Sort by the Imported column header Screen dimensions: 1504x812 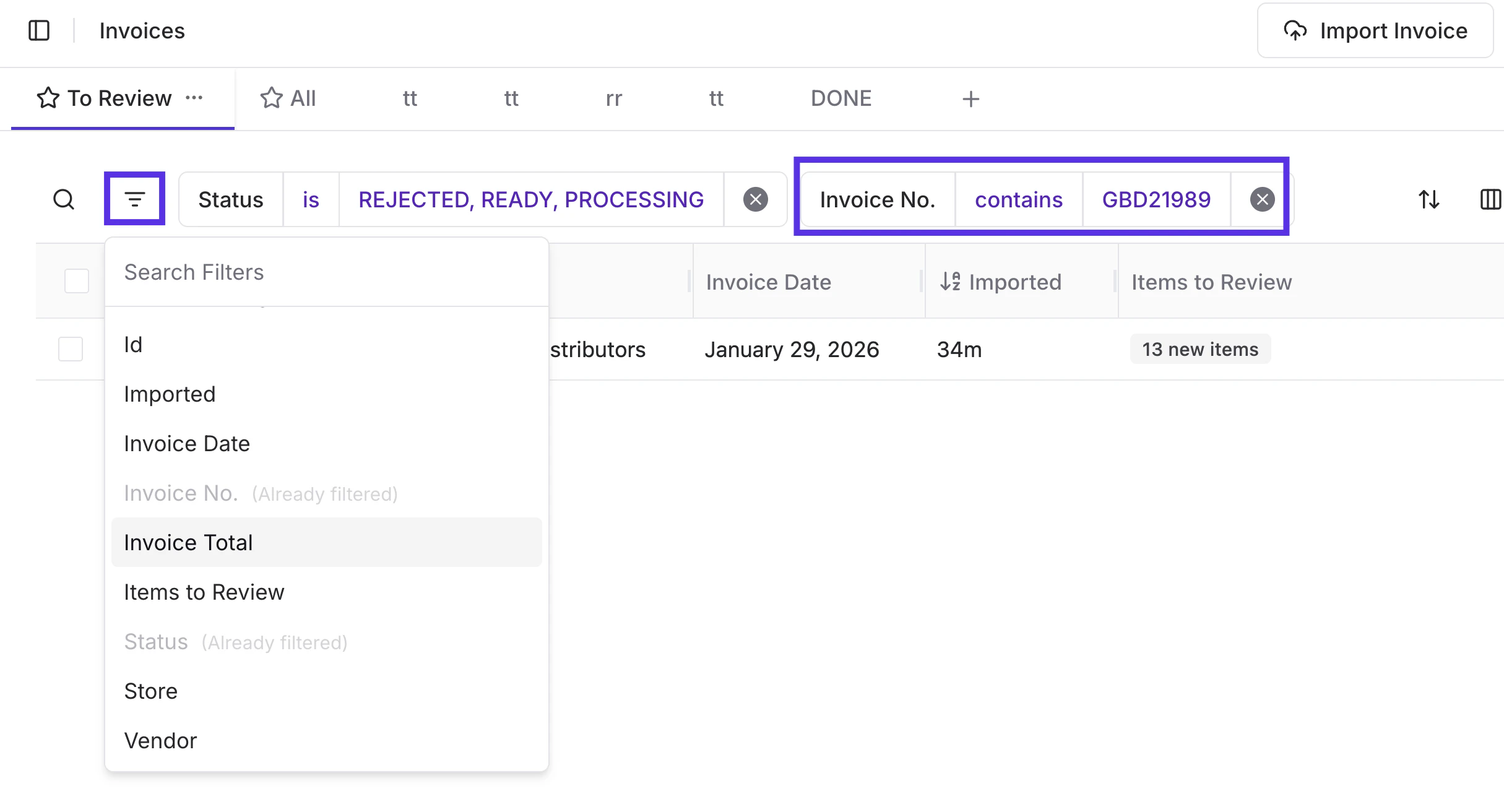click(1014, 282)
